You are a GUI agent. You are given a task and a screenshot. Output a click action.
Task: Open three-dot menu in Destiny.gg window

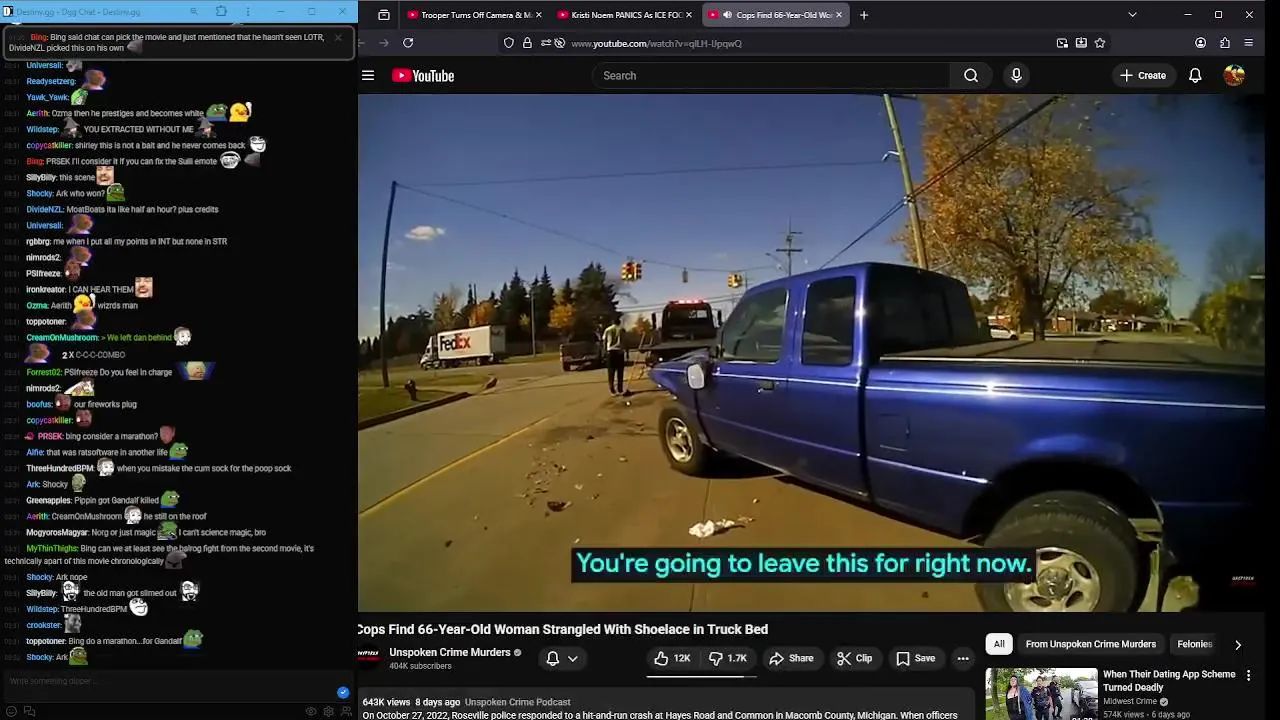[x=248, y=12]
